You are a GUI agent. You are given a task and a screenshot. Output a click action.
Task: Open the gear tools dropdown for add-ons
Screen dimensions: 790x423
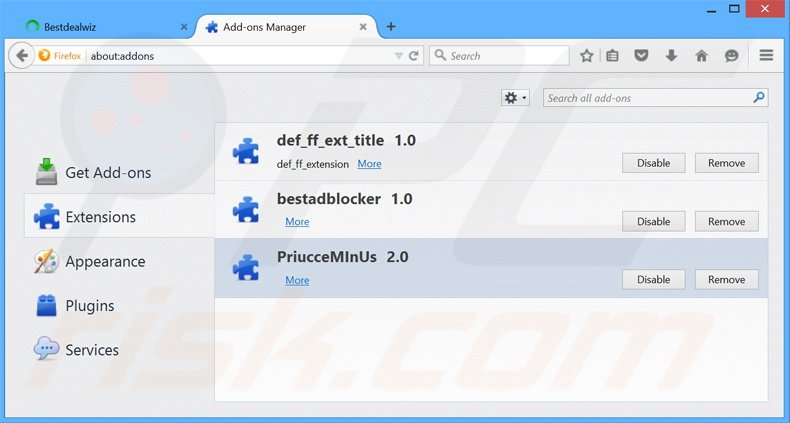point(515,98)
